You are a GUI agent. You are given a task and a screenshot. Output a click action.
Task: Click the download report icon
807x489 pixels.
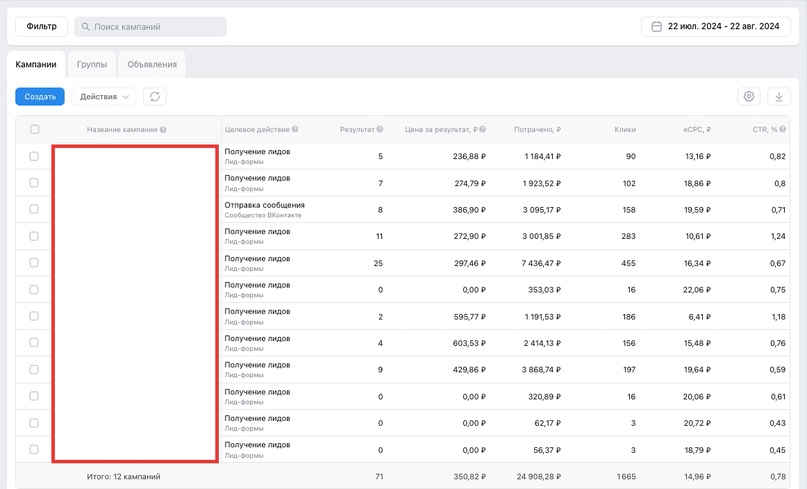[x=779, y=96]
